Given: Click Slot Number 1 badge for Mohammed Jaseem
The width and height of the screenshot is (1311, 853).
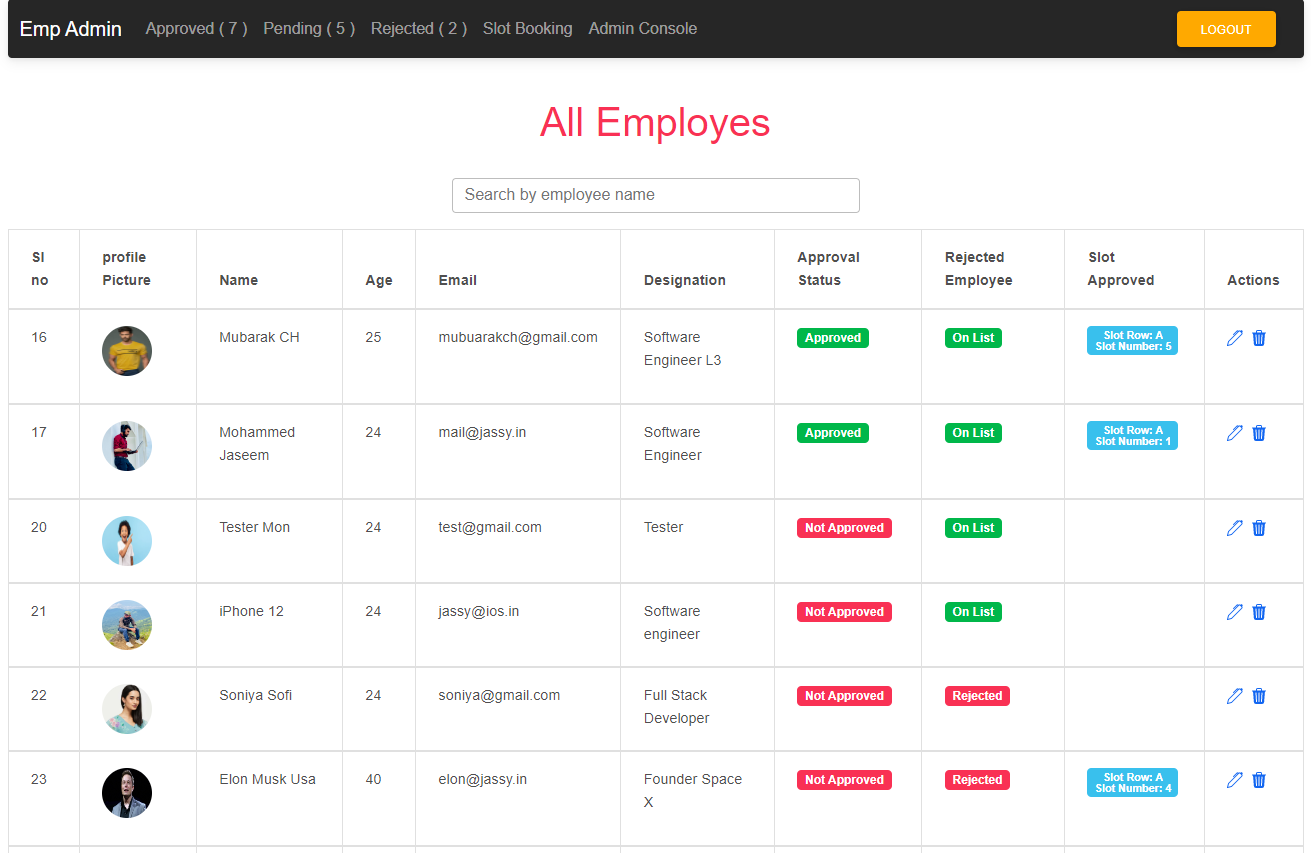Looking at the screenshot, I should (x=1132, y=435).
